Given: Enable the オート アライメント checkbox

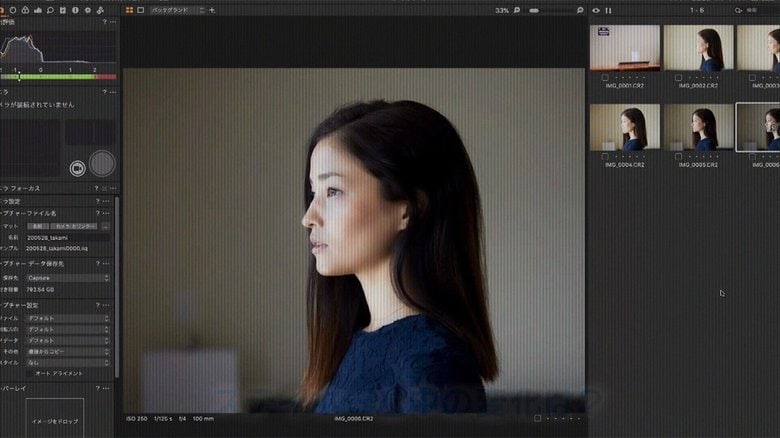Looking at the screenshot, I should click(x=29, y=373).
